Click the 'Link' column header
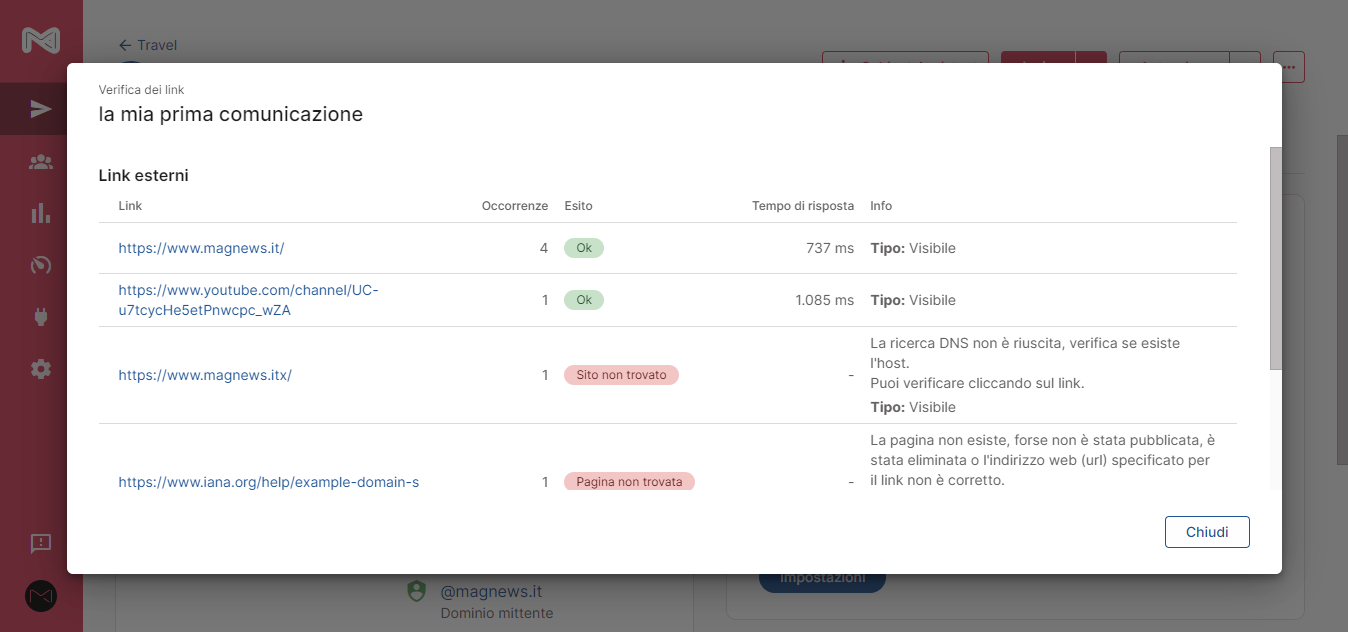Image resolution: width=1348 pixels, height=632 pixels. 130,206
